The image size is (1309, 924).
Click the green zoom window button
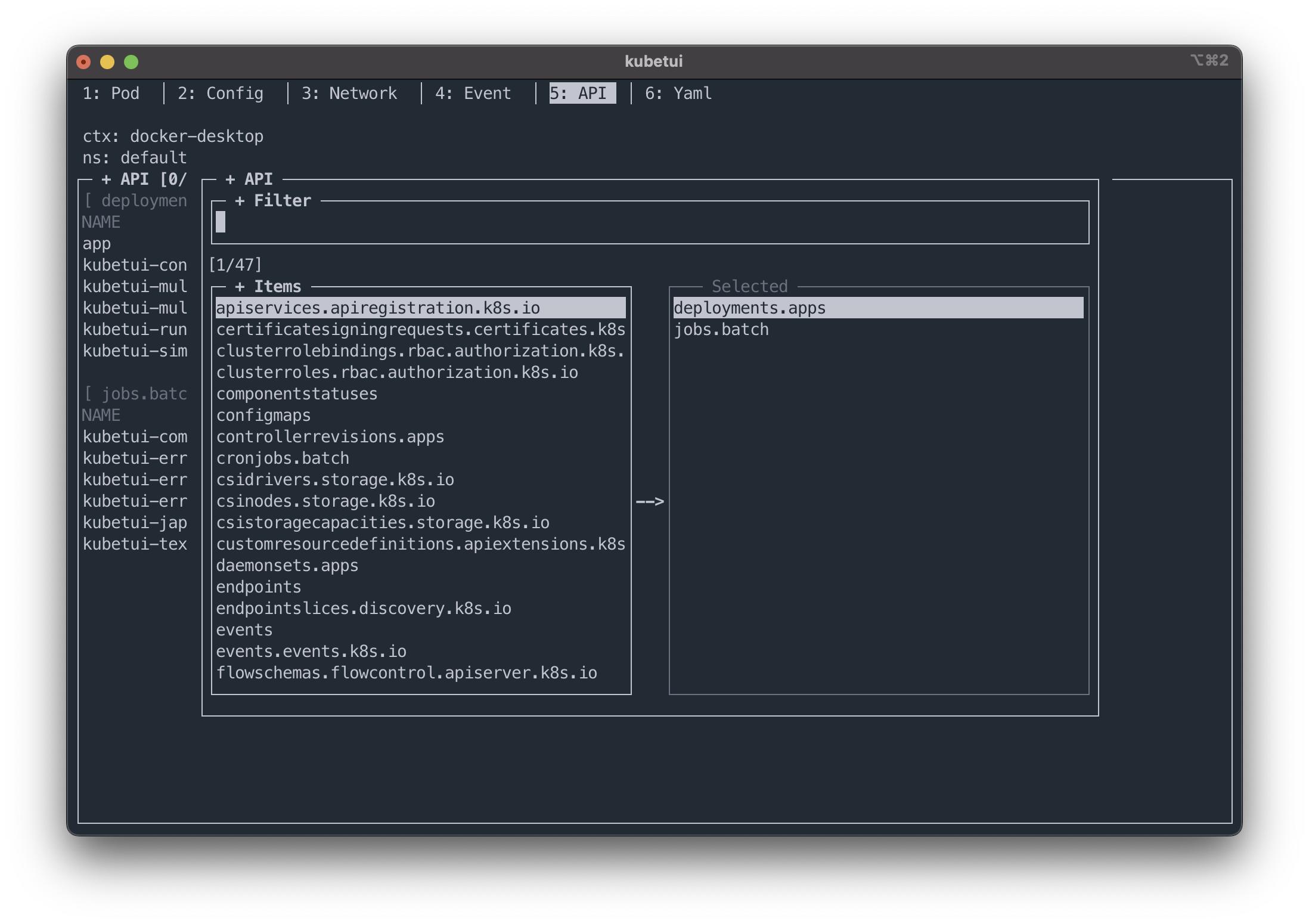(x=131, y=62)
